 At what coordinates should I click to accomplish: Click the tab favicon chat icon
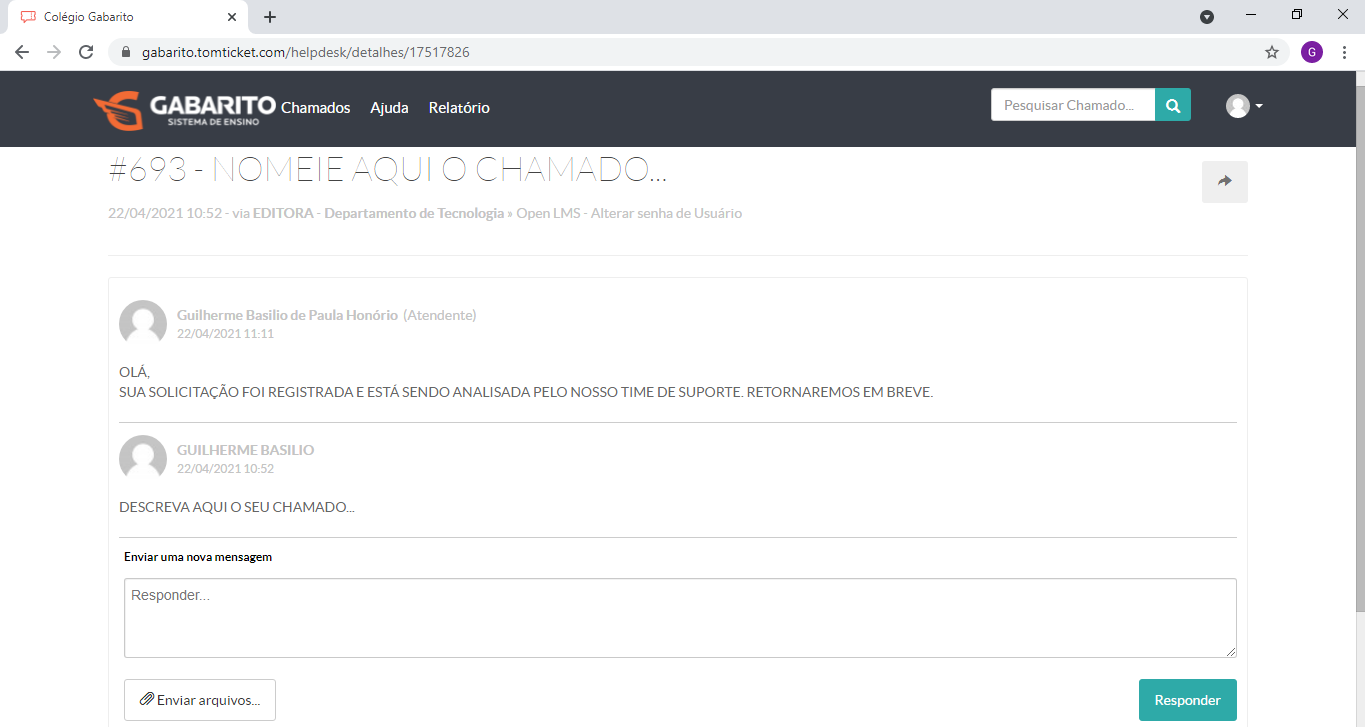pos(28,17)
